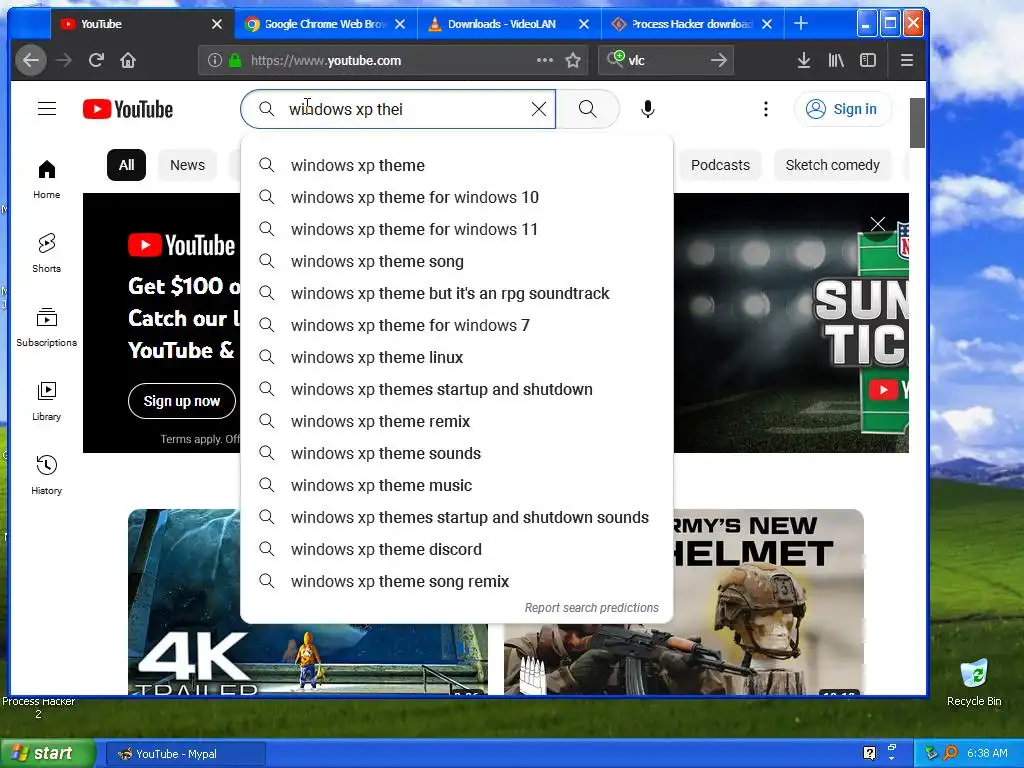Open browser home page icon
Image resolution: width=1024 pixels, height=768 pixels.
(x=128, y=61)
